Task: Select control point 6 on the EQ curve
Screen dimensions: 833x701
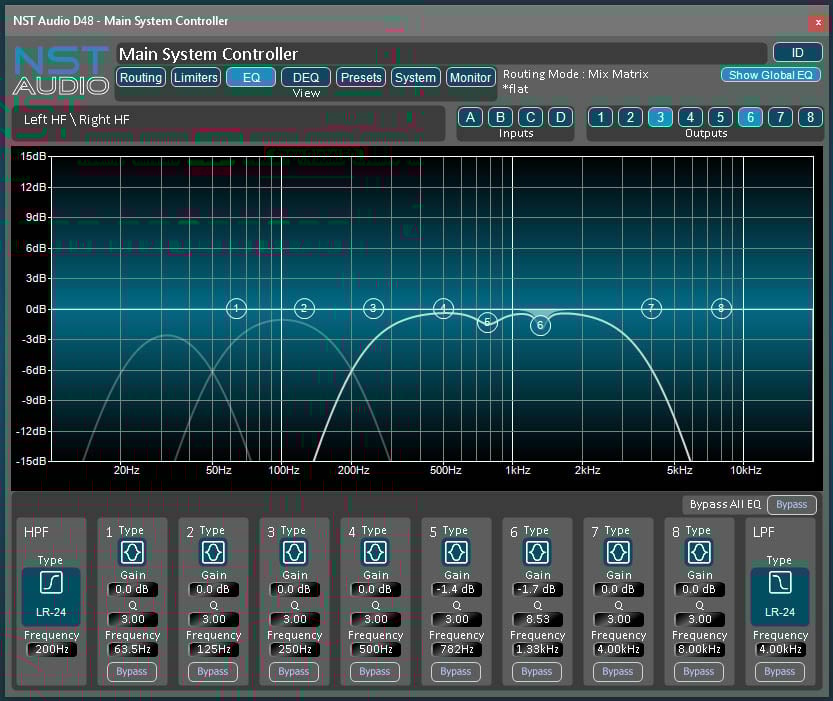Action: pos(540,325)
